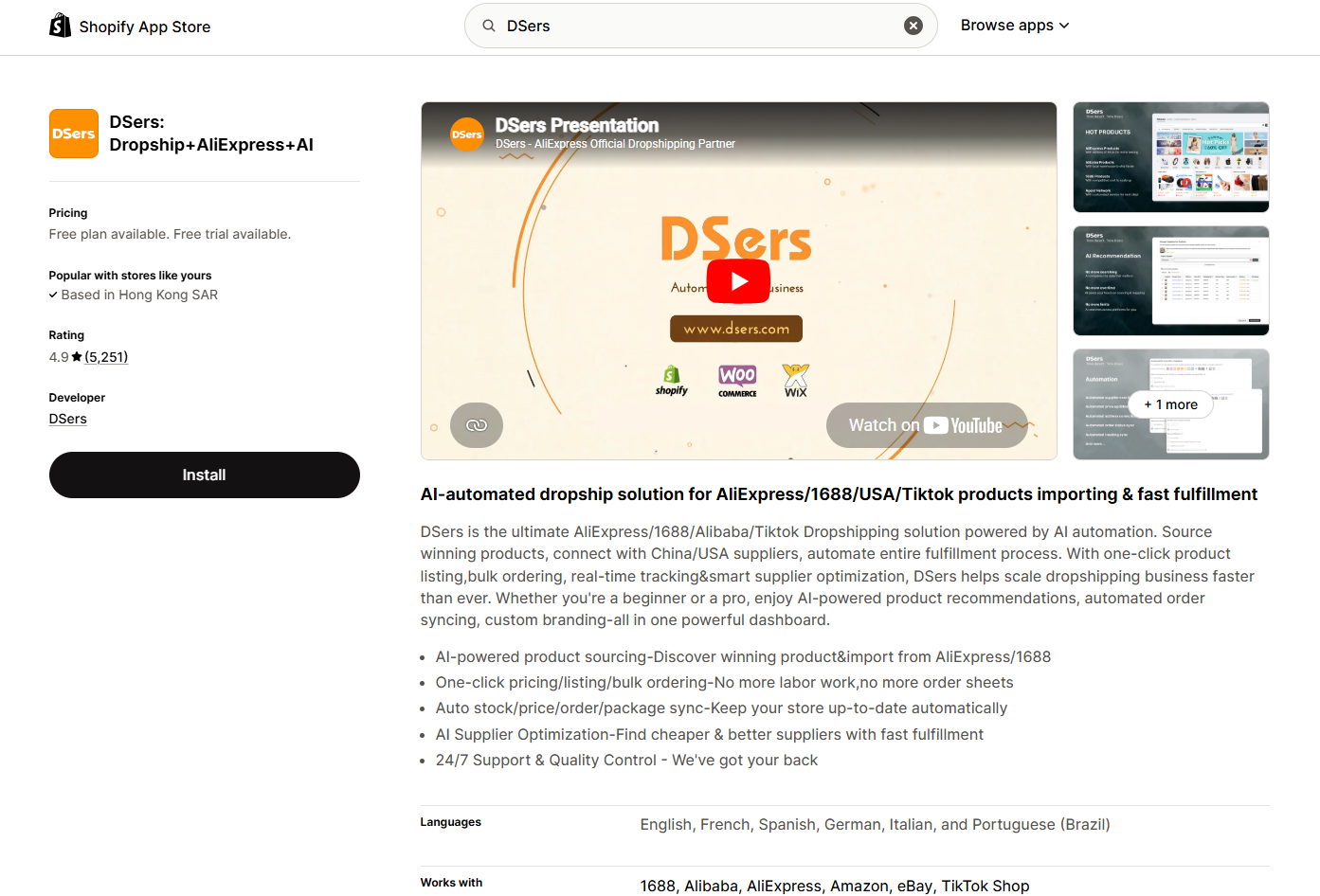
Task: Click the 'Popular with stores like yours' label
Action: [x=131, y=276]
